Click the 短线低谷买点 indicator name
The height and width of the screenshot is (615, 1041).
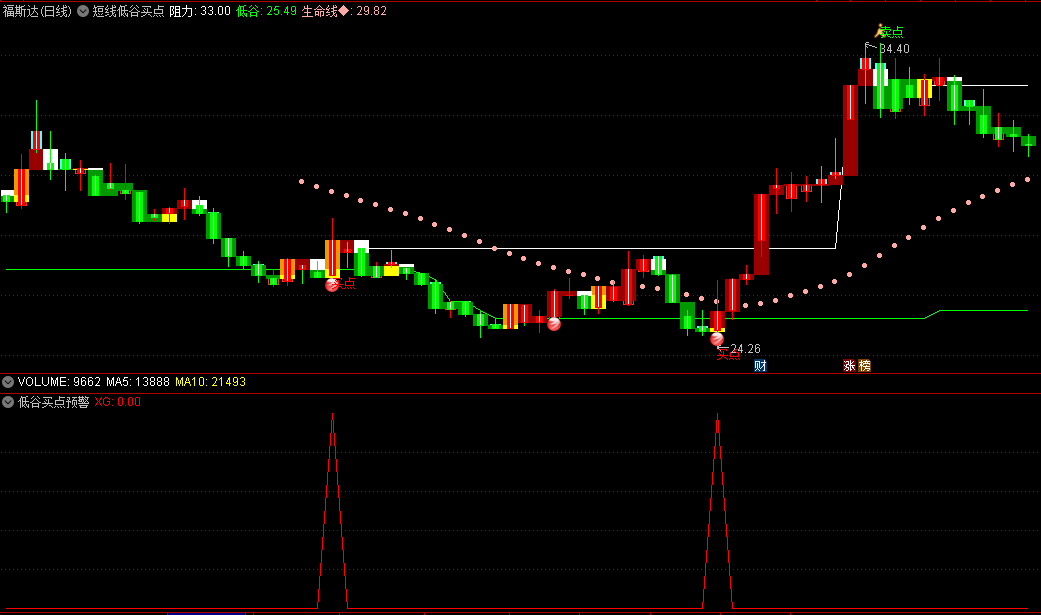click(x=128, y=11)
